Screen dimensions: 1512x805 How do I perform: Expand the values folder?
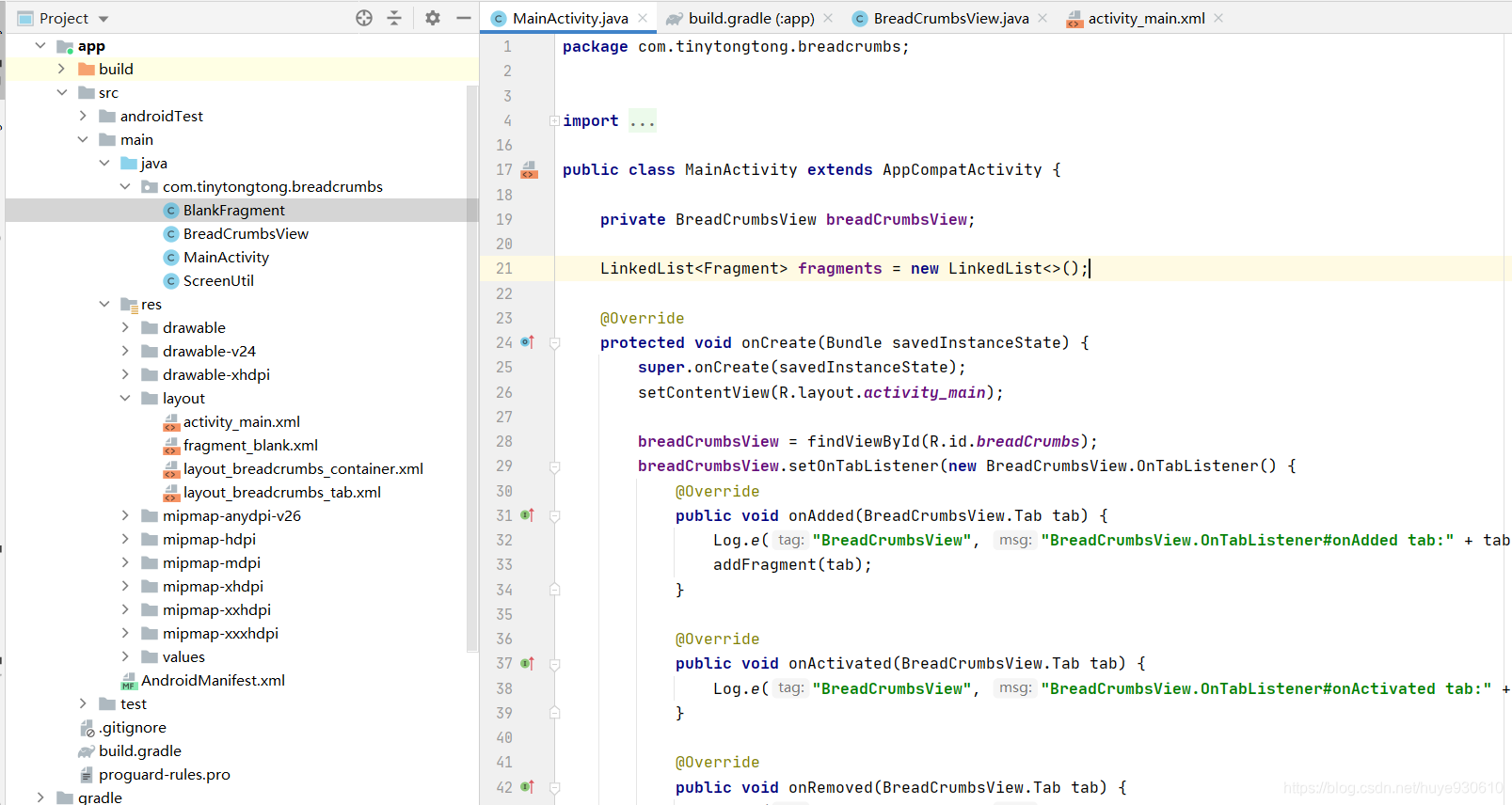point(125,656)
